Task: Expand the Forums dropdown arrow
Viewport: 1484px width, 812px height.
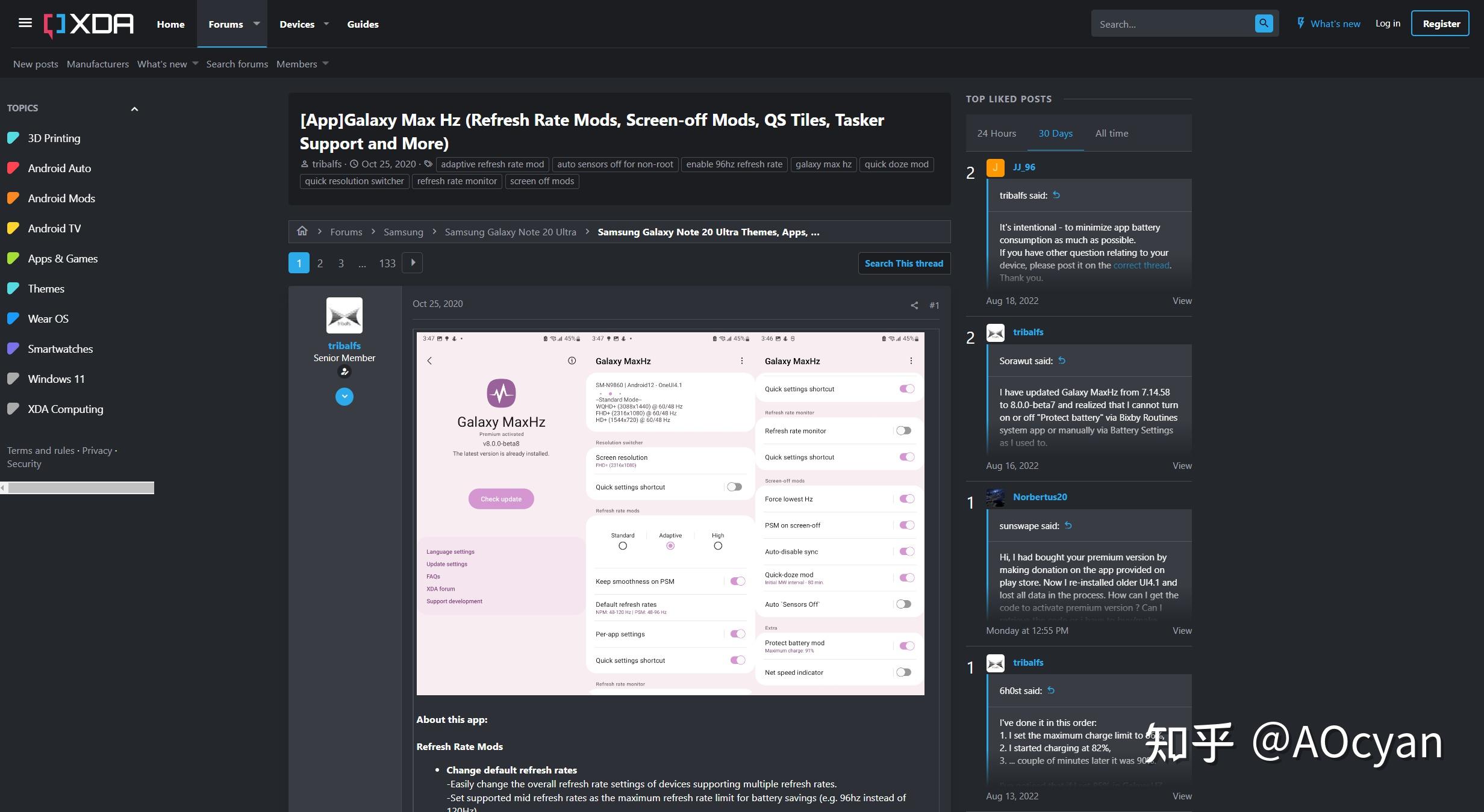Action: click(257, 23)
